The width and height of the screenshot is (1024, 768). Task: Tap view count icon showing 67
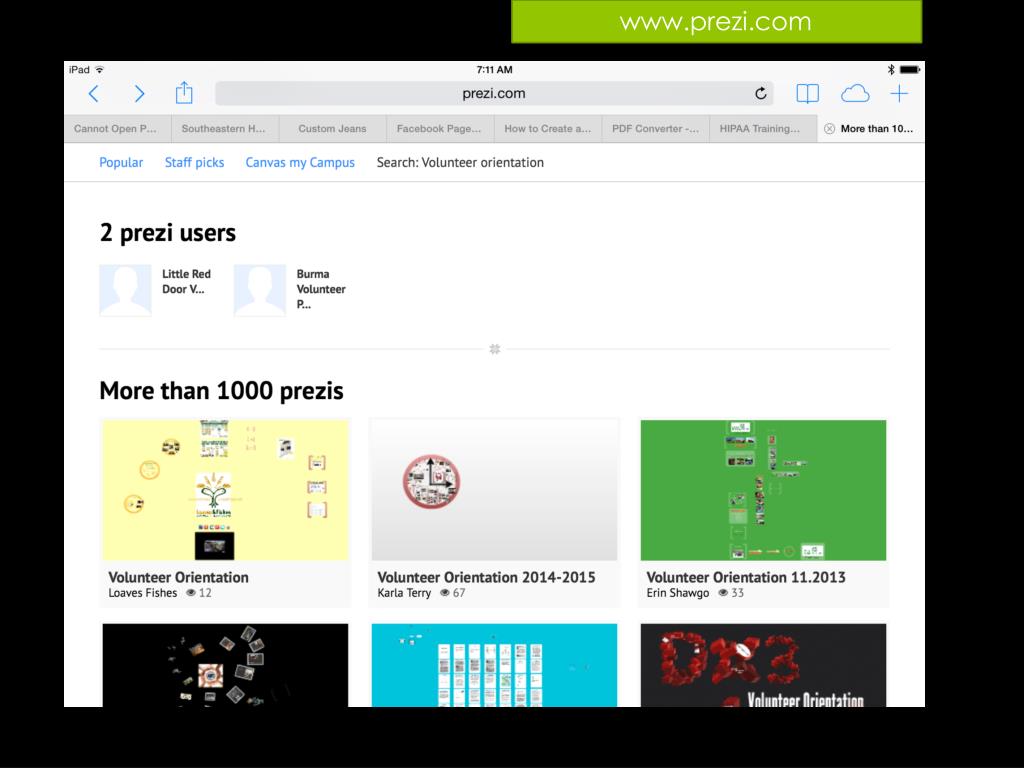[x=445, y=593]
